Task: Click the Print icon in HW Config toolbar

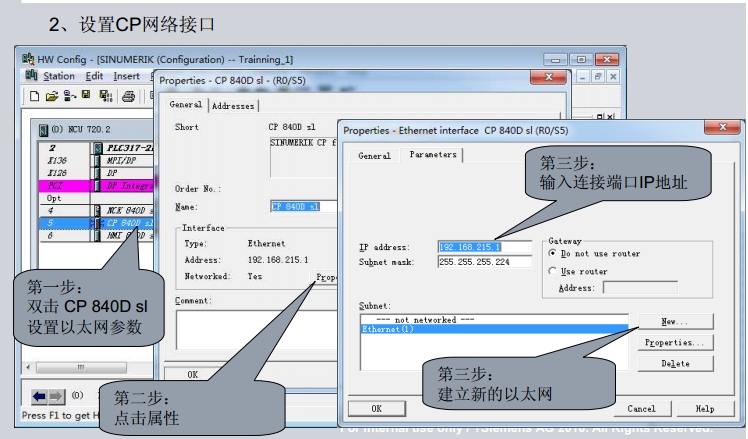Action: (128, 96)
